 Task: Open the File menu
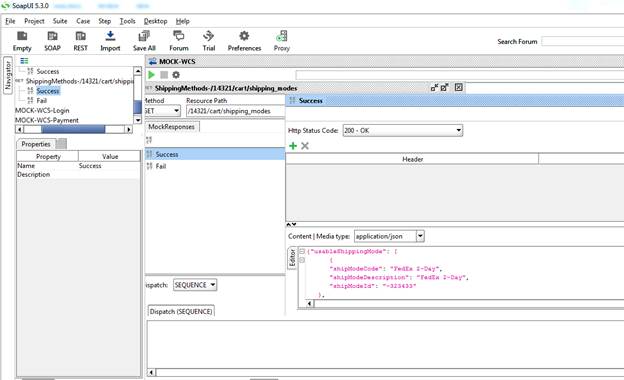click(x=10, y=21)
